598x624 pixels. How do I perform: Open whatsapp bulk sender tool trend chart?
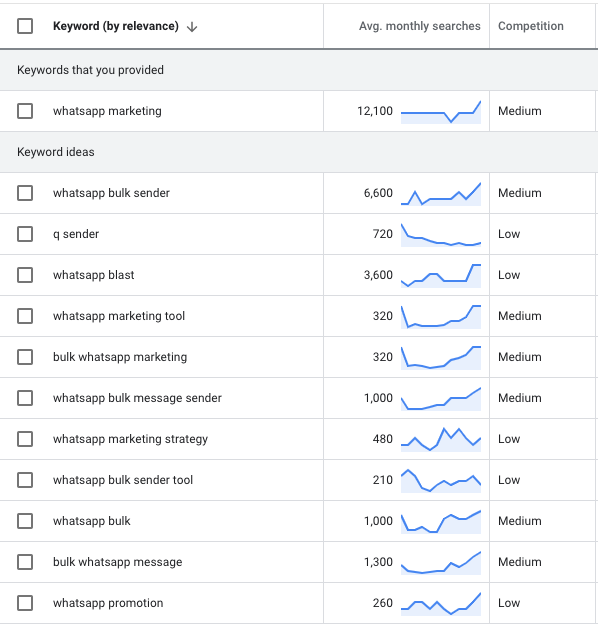[441, 481]
